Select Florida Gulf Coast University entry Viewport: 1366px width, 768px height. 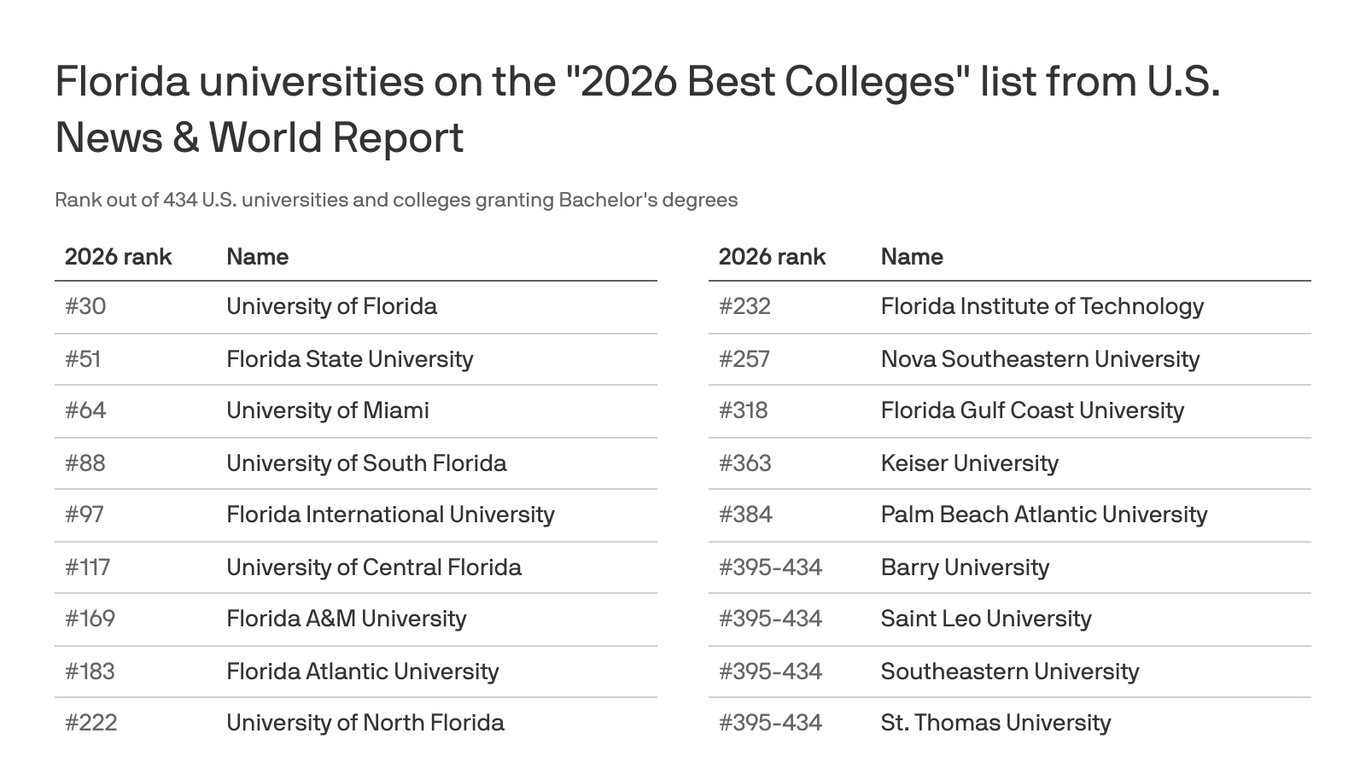click(1032, 410)
